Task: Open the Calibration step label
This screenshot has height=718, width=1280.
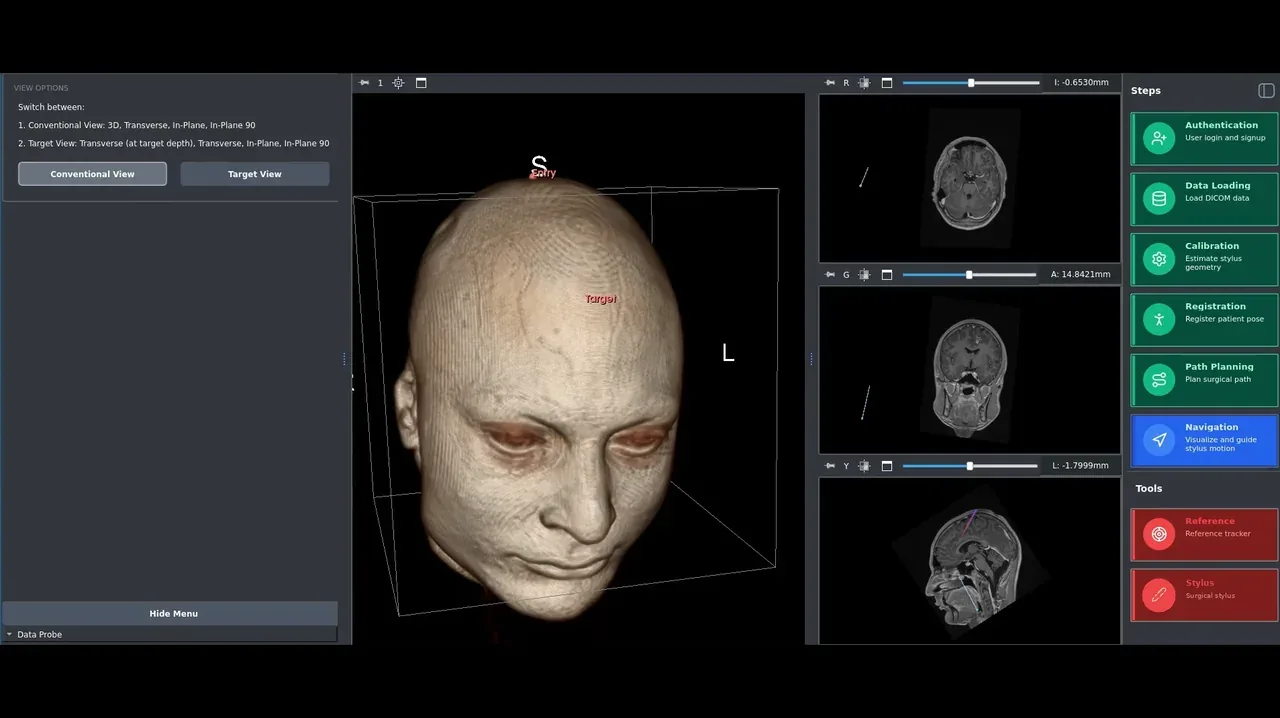Action: coord(1212,246)
